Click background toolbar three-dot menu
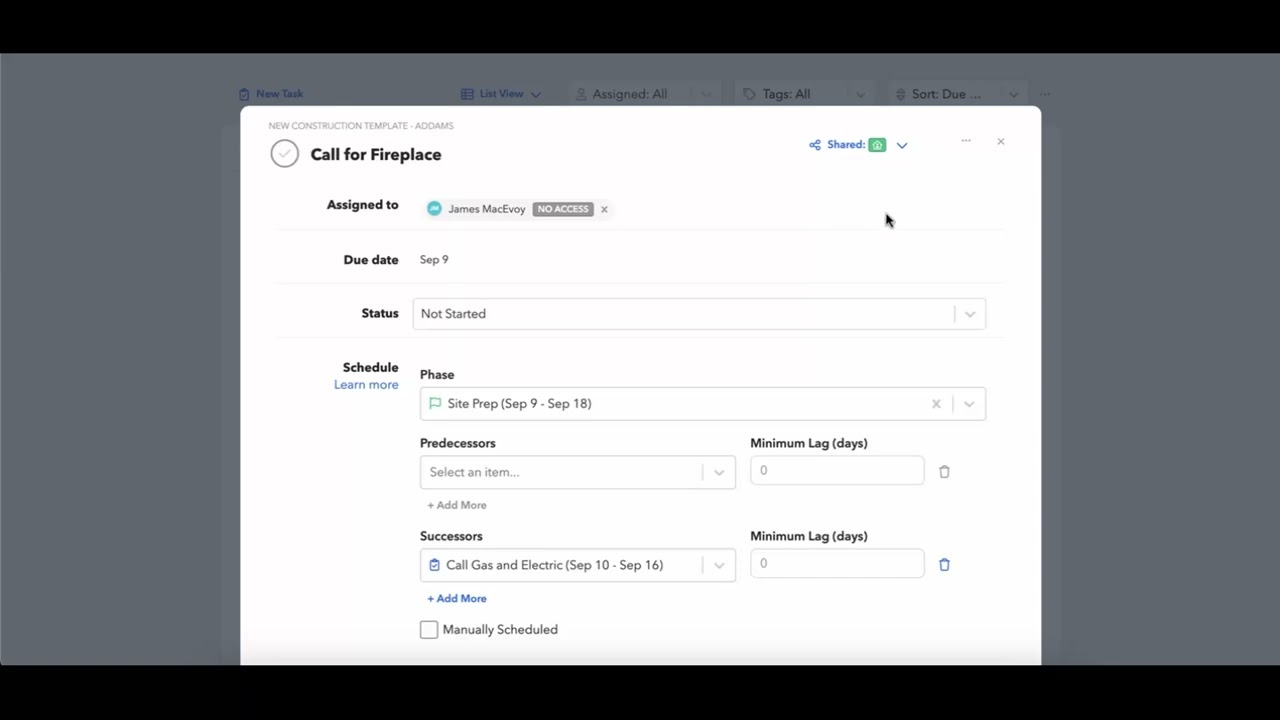Image resolution: width=1280 pixels, height=720 pixels. coord(1044,94)
